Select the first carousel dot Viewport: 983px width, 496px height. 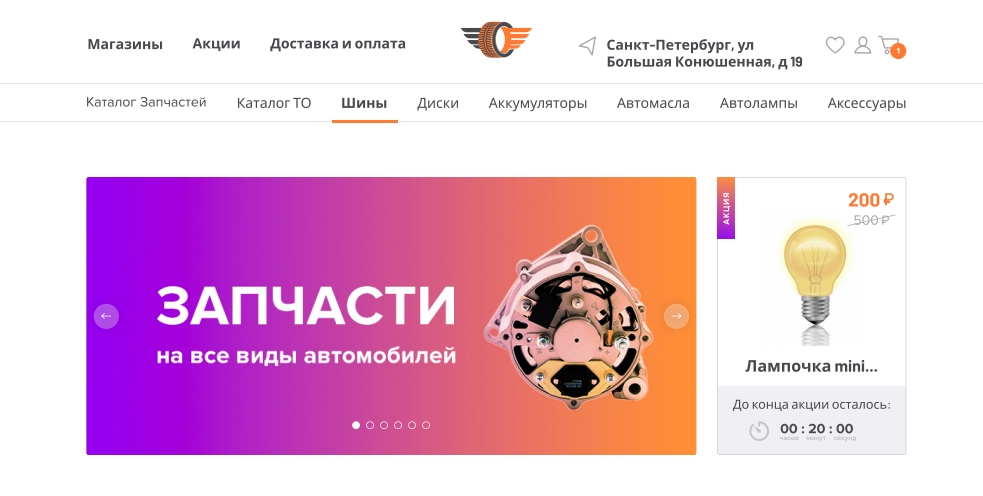[x=356, y=425]
